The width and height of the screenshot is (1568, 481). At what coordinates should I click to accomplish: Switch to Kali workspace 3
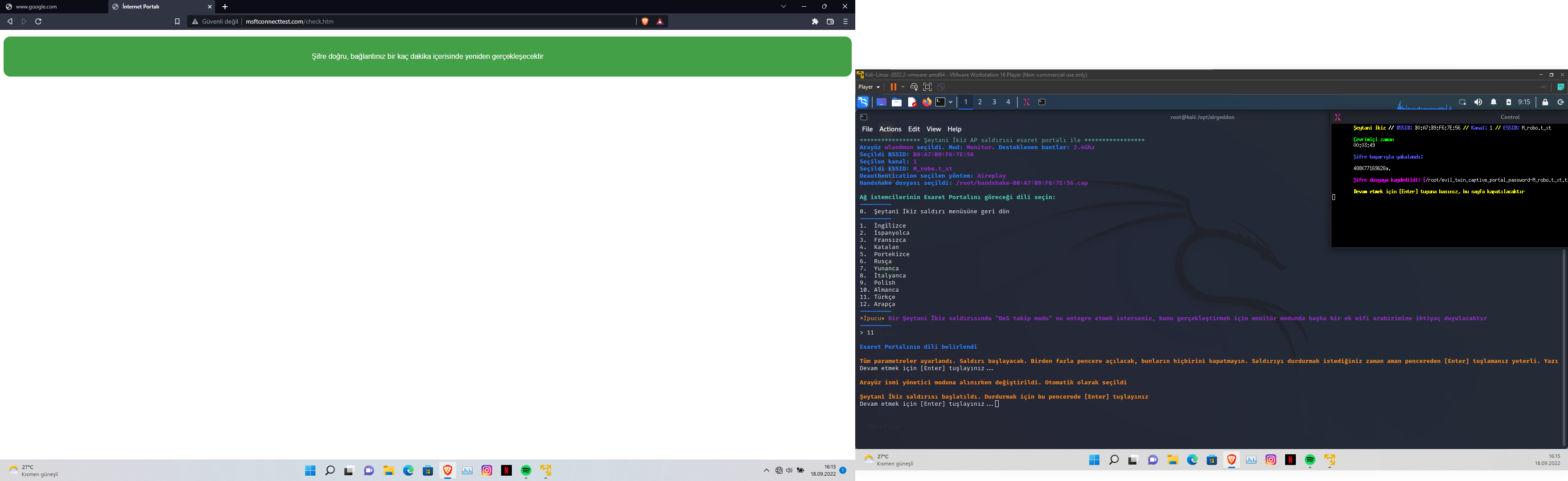click(x=994, y=102)
